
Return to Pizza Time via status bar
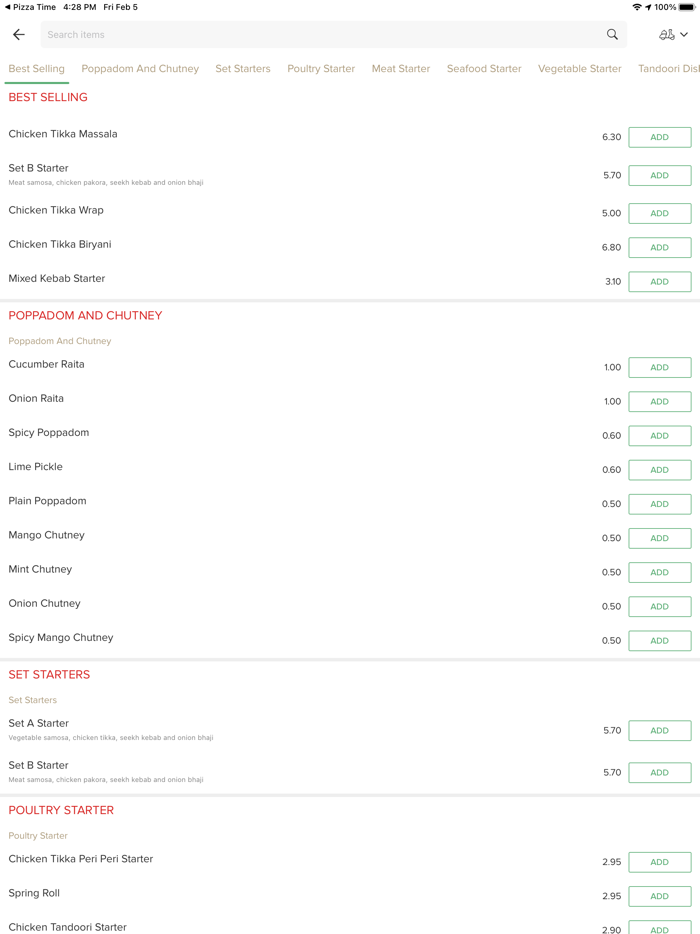[x=30, y=7]
